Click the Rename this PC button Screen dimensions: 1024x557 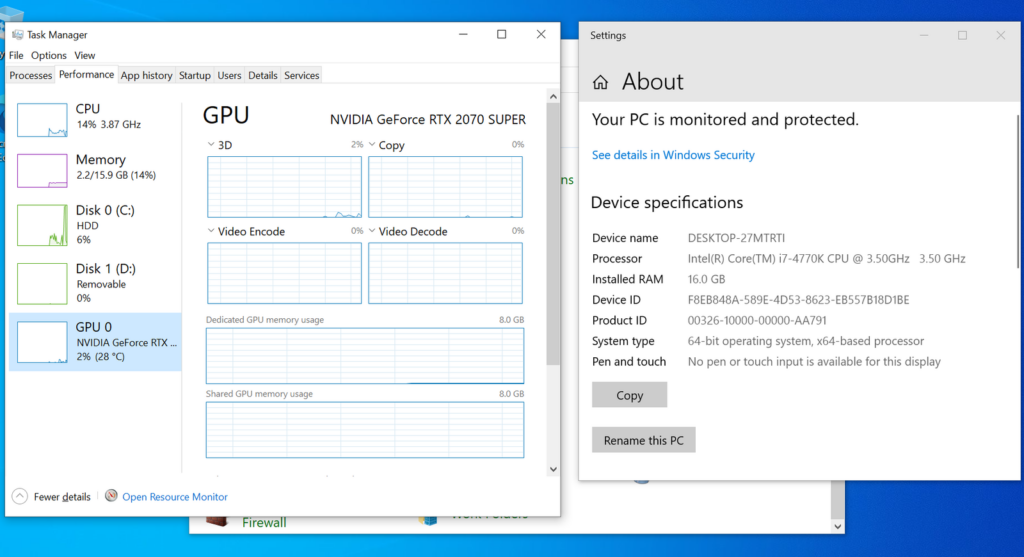(x=643, y=440)
